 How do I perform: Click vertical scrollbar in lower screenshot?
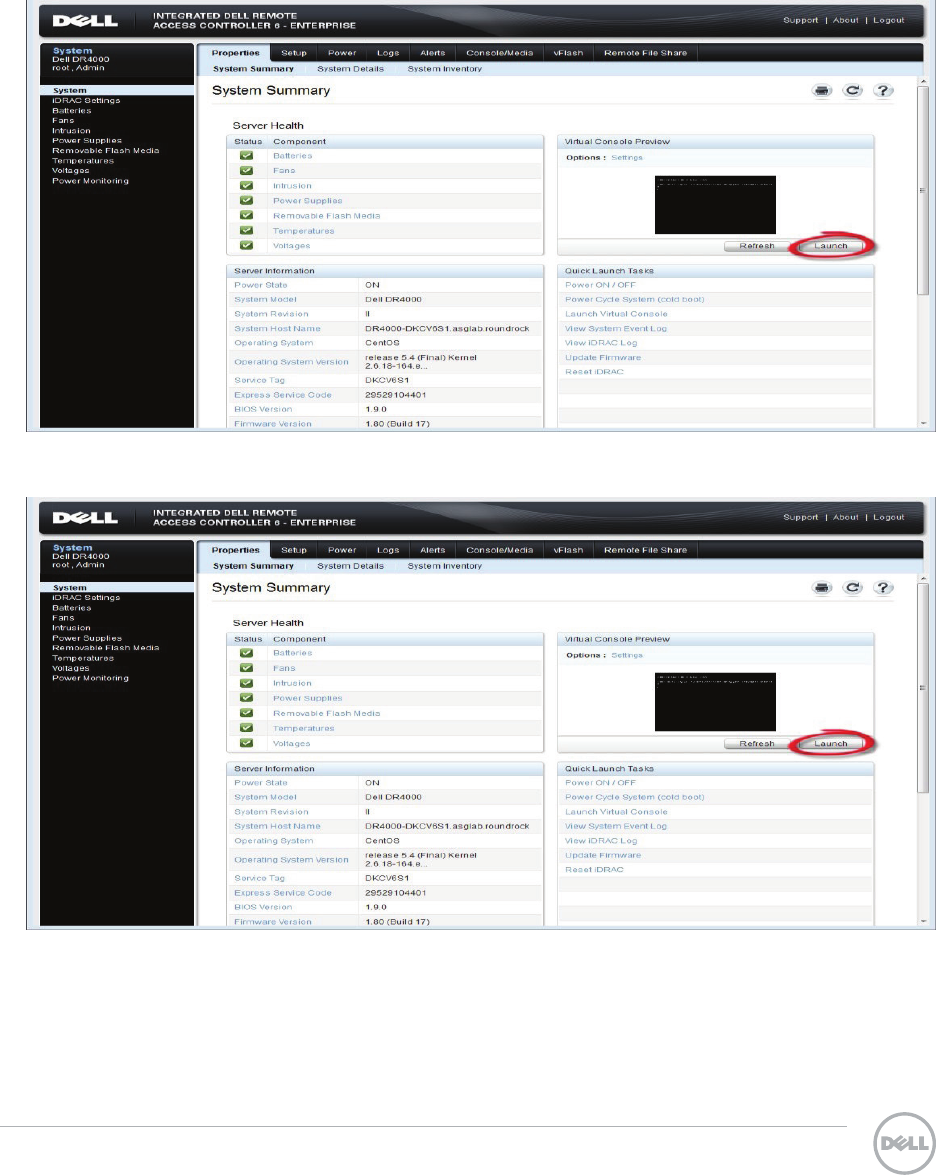pos(923,688)
